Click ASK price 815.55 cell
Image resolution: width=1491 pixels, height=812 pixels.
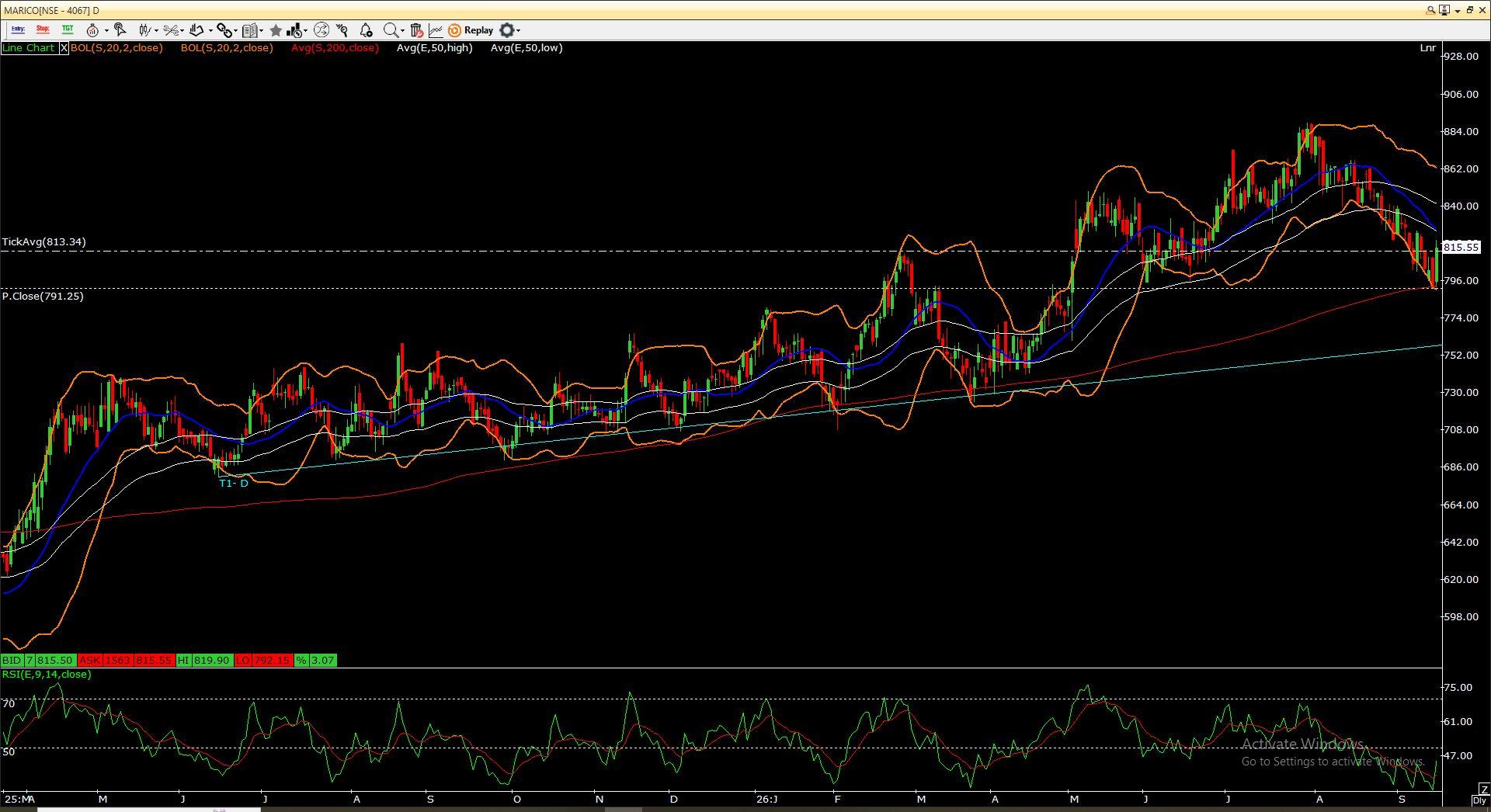[x=153, y=661]
